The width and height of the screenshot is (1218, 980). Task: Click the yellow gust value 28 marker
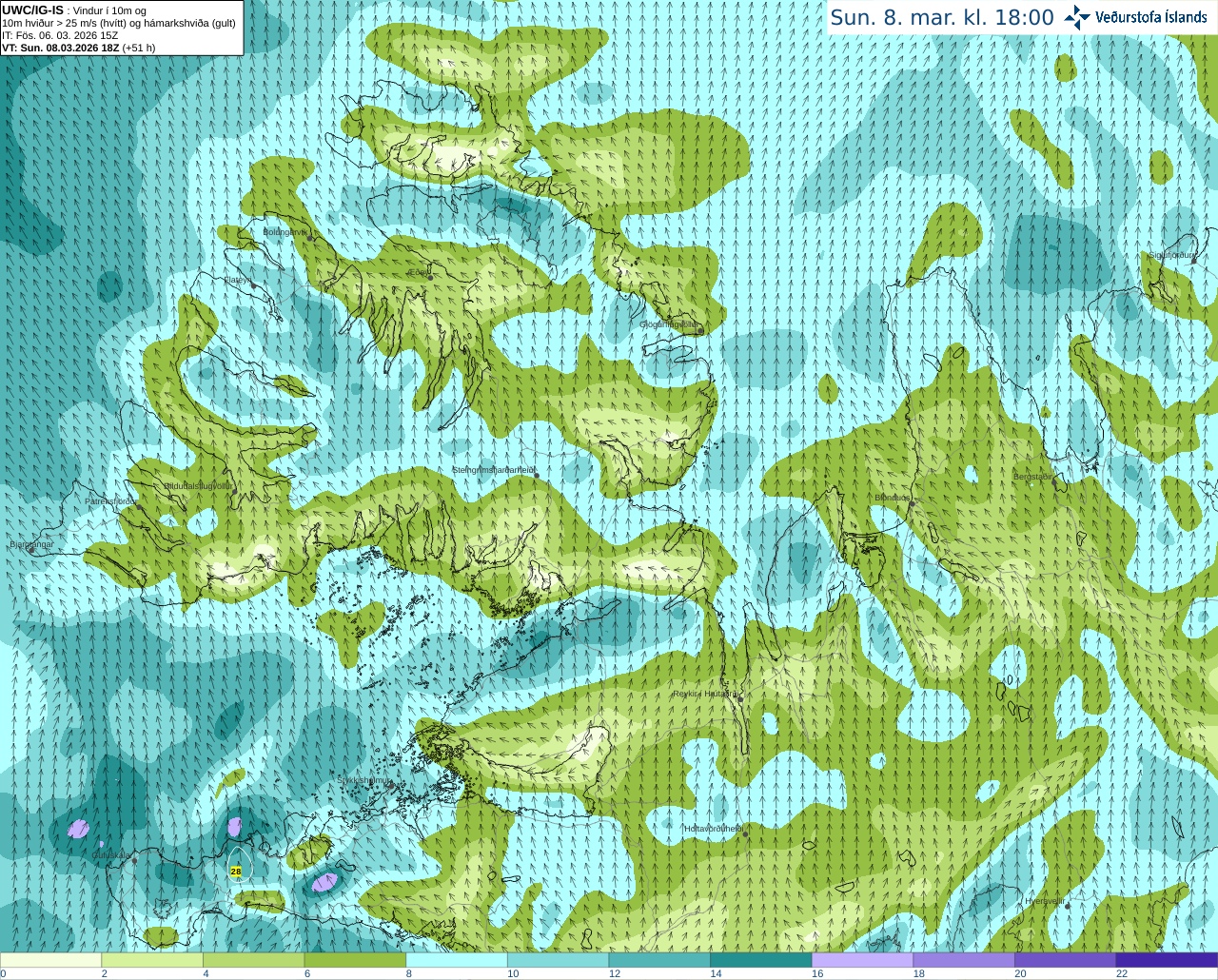pyautogui.click(x=236, y=871)
